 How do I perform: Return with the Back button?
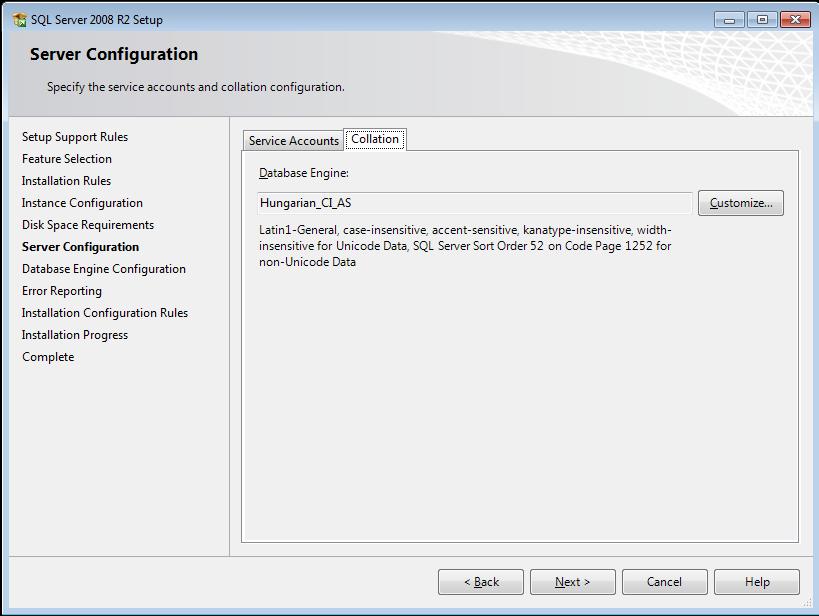click(481, 582)
